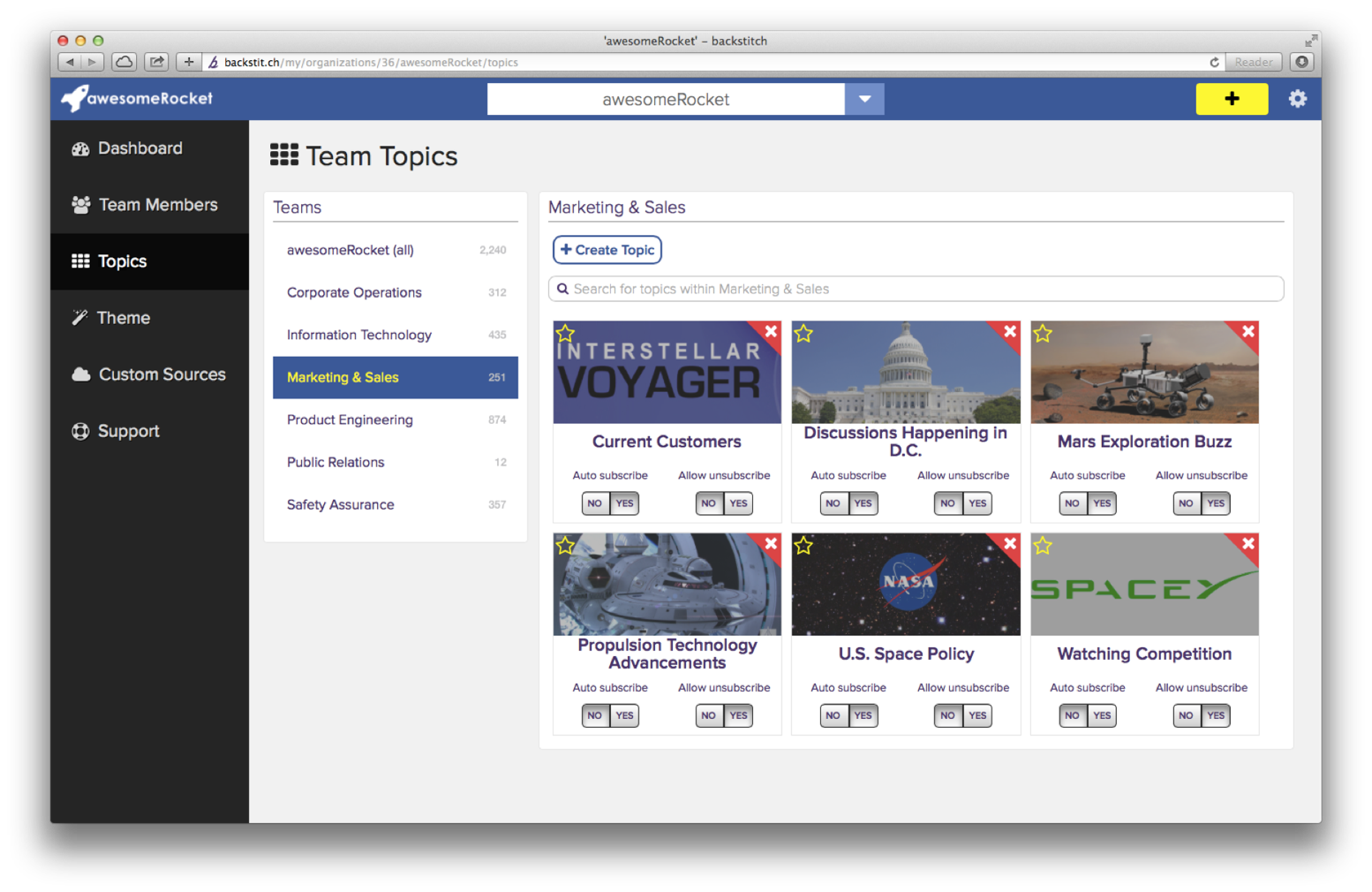Go to Dashboard in sidebar
The height and width of the screenshot is (892, 1372).
149,148
